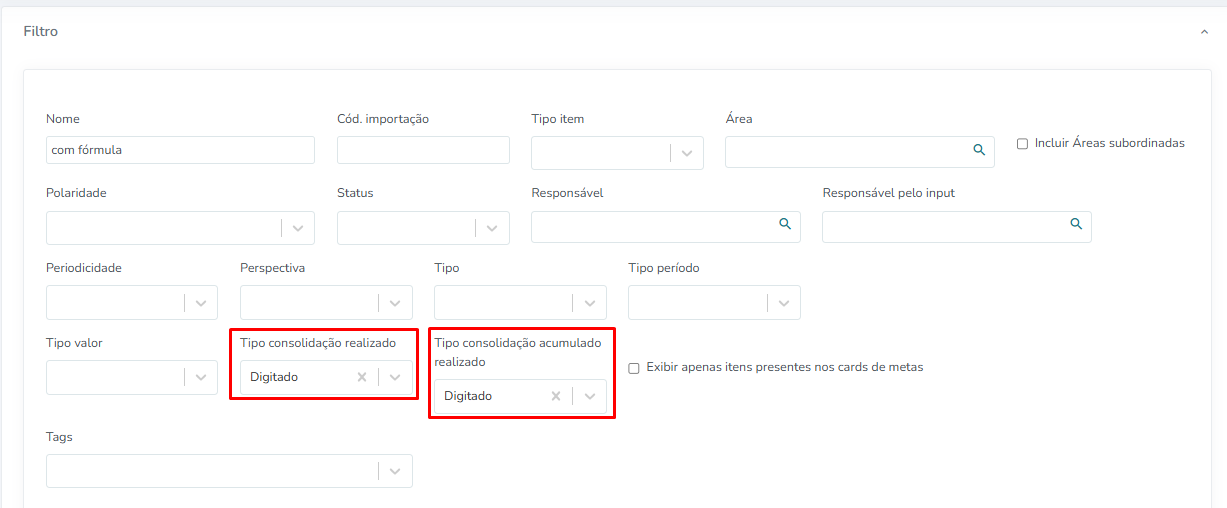Viewport: 1227px width, 508px height.
Task: Expand the Perspectiva dropdown
Action: pyautogui.click(x=395, y=303)
